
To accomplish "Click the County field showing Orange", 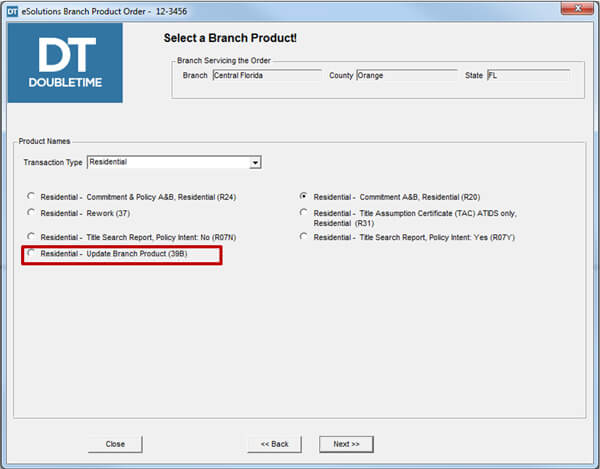I will tap(407, 75).
